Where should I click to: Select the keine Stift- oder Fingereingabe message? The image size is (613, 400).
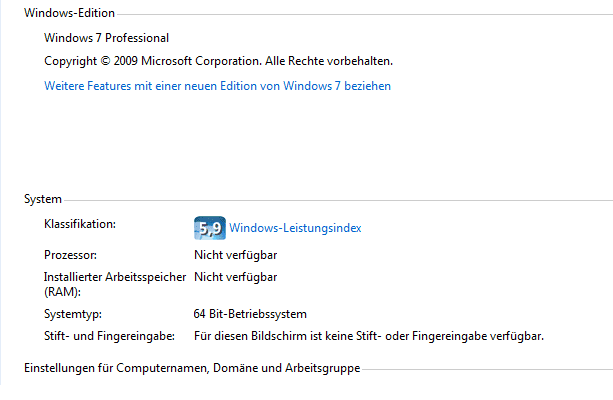click(369, 336)
